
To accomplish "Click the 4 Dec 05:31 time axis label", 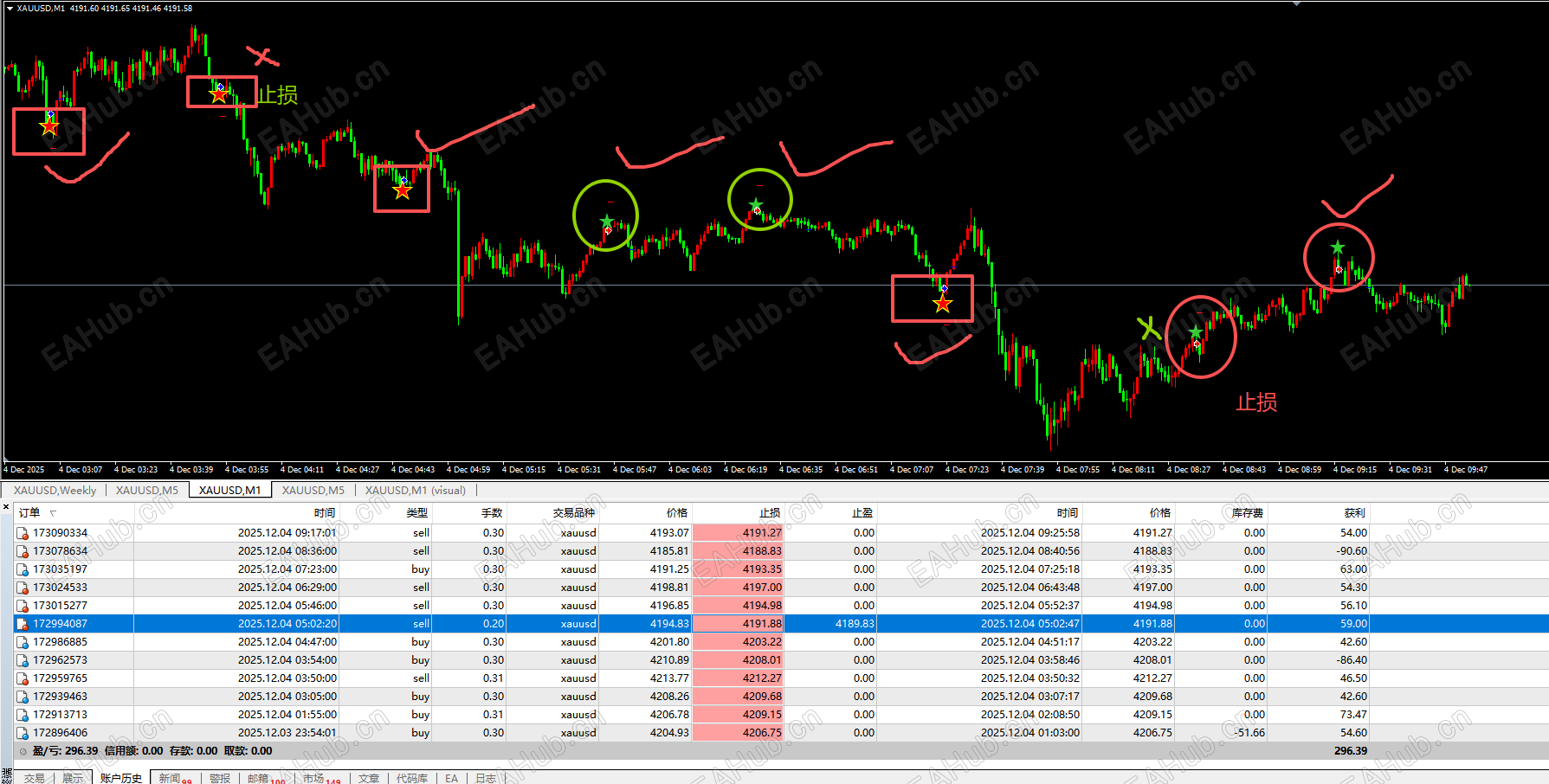I will click(578, 470).
